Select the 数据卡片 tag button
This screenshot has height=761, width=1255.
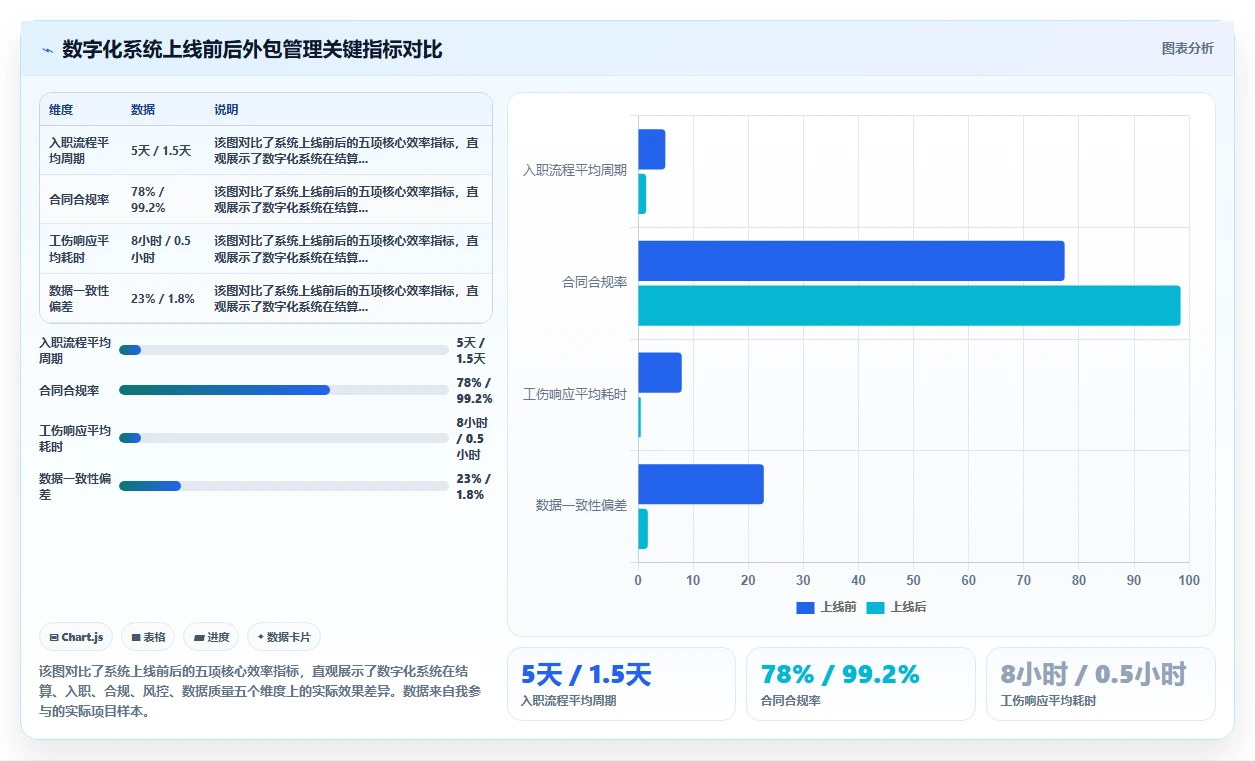point(284,637)
